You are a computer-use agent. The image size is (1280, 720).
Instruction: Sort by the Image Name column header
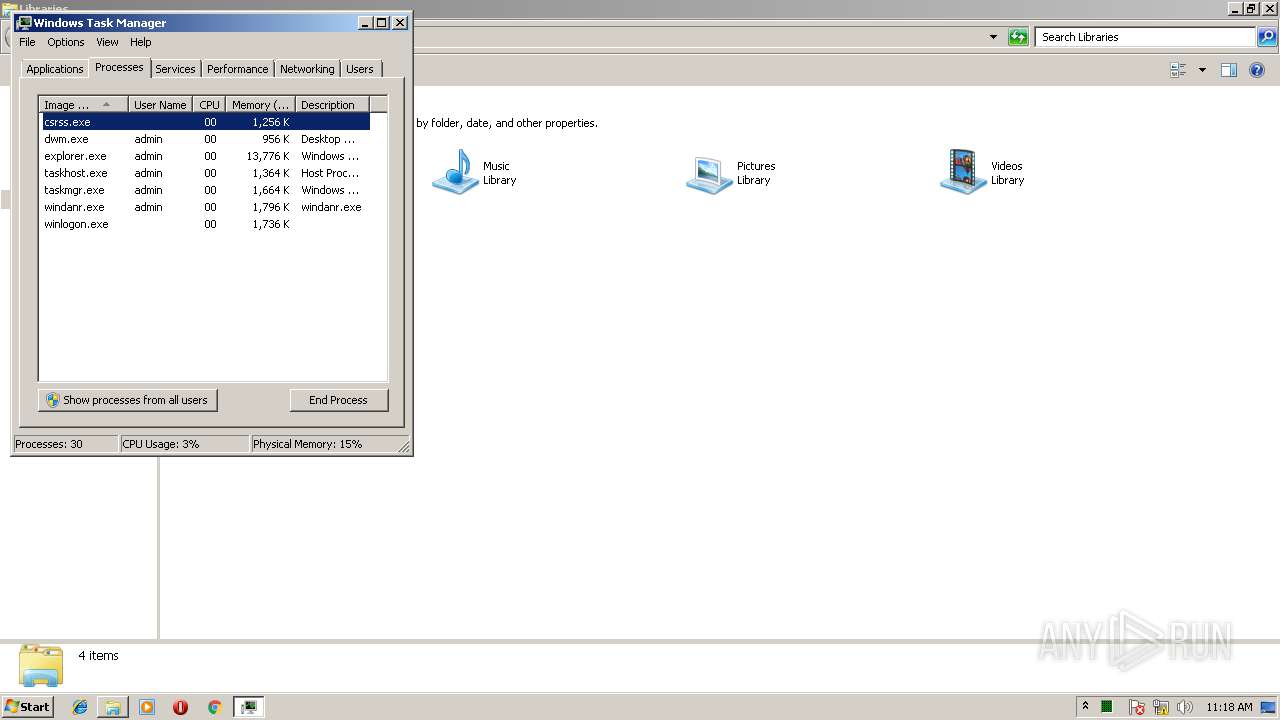84,104
